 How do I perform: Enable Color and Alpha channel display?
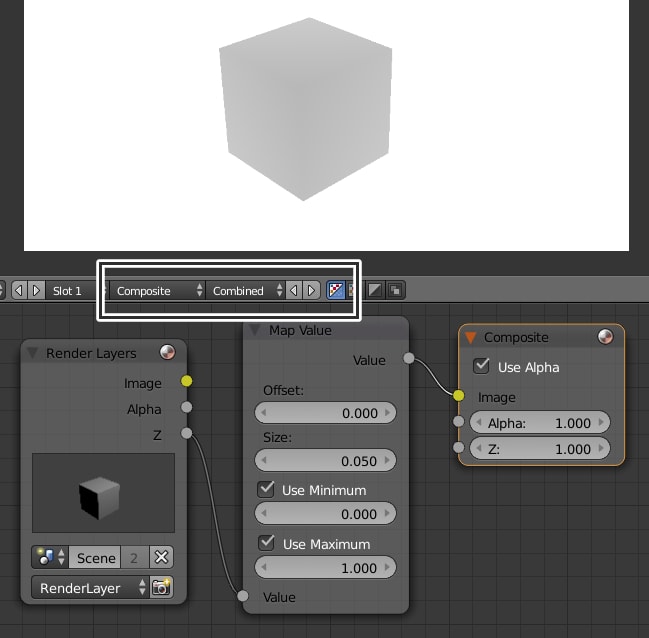point(336,290)
